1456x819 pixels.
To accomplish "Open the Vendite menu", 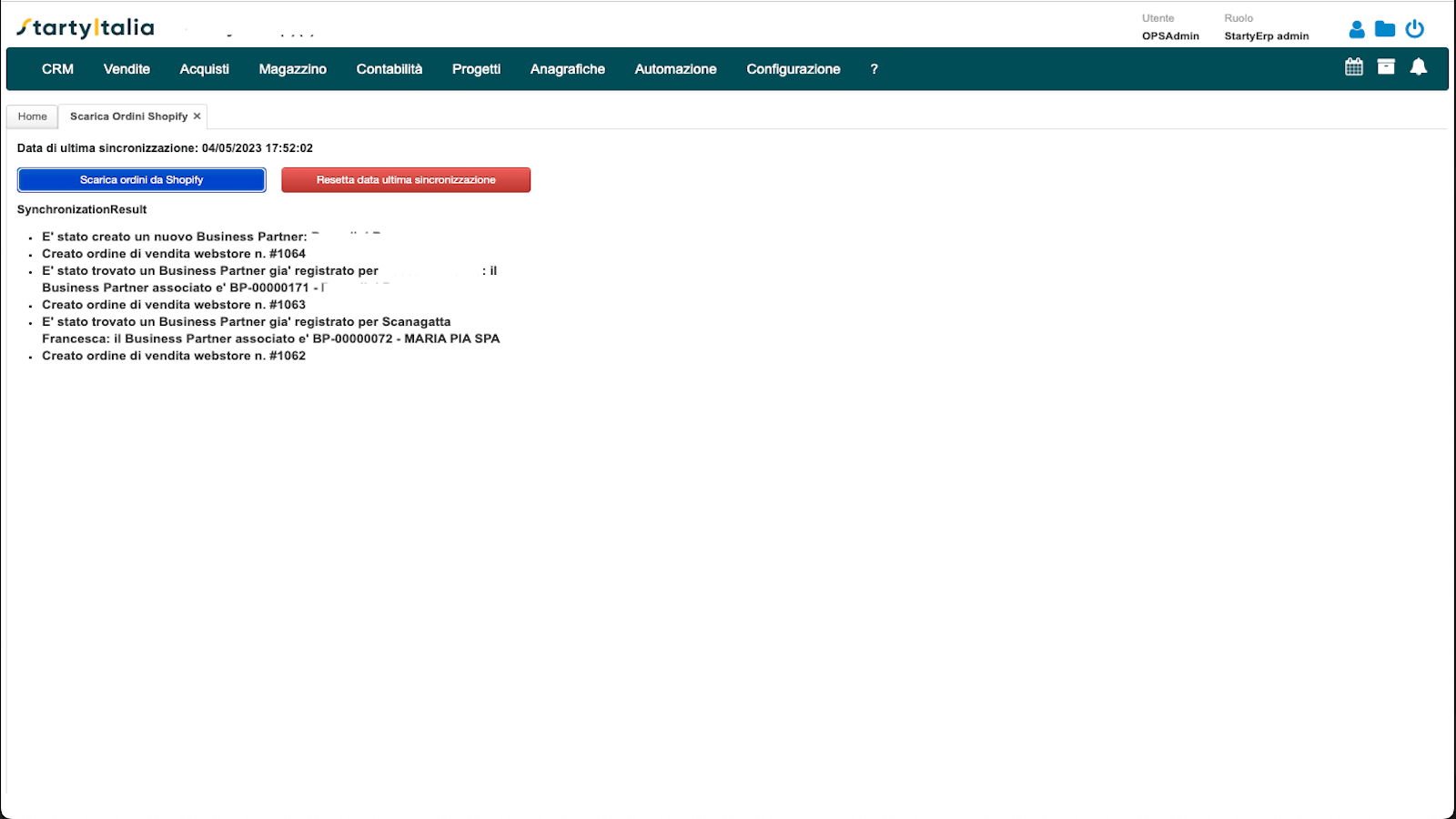I will pos(126,69).
